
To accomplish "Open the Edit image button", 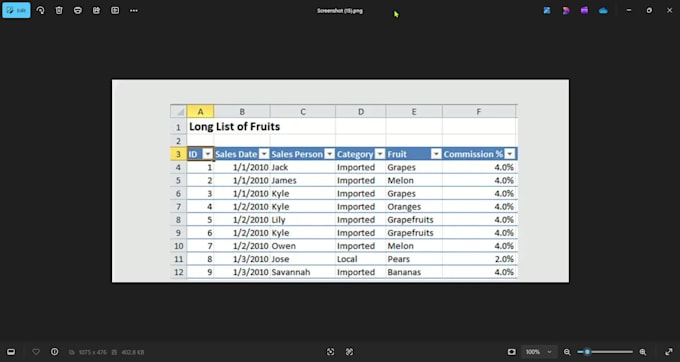I will (16, 10).
